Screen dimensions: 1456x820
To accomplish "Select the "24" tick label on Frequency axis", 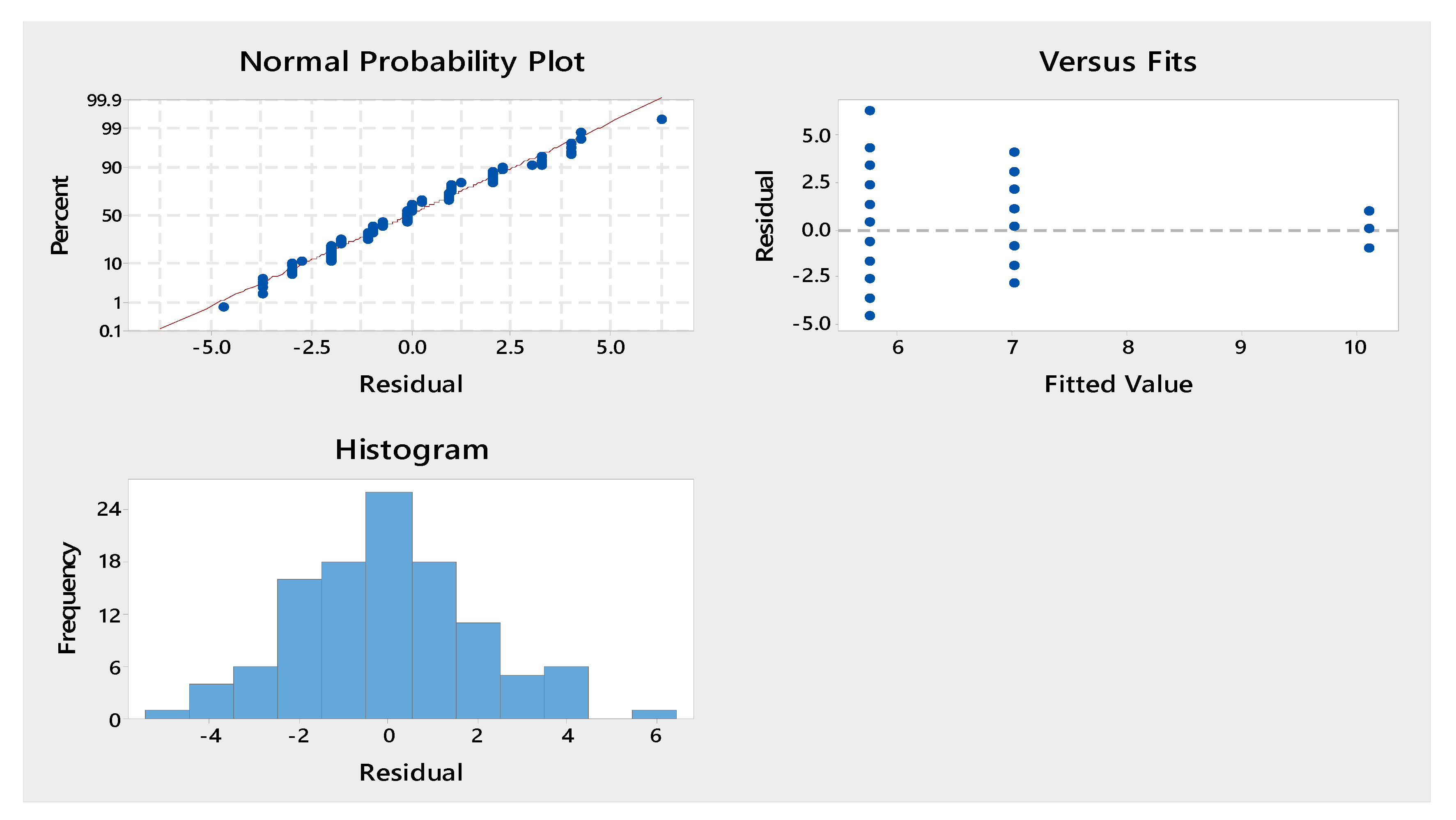I will point(109,509).
